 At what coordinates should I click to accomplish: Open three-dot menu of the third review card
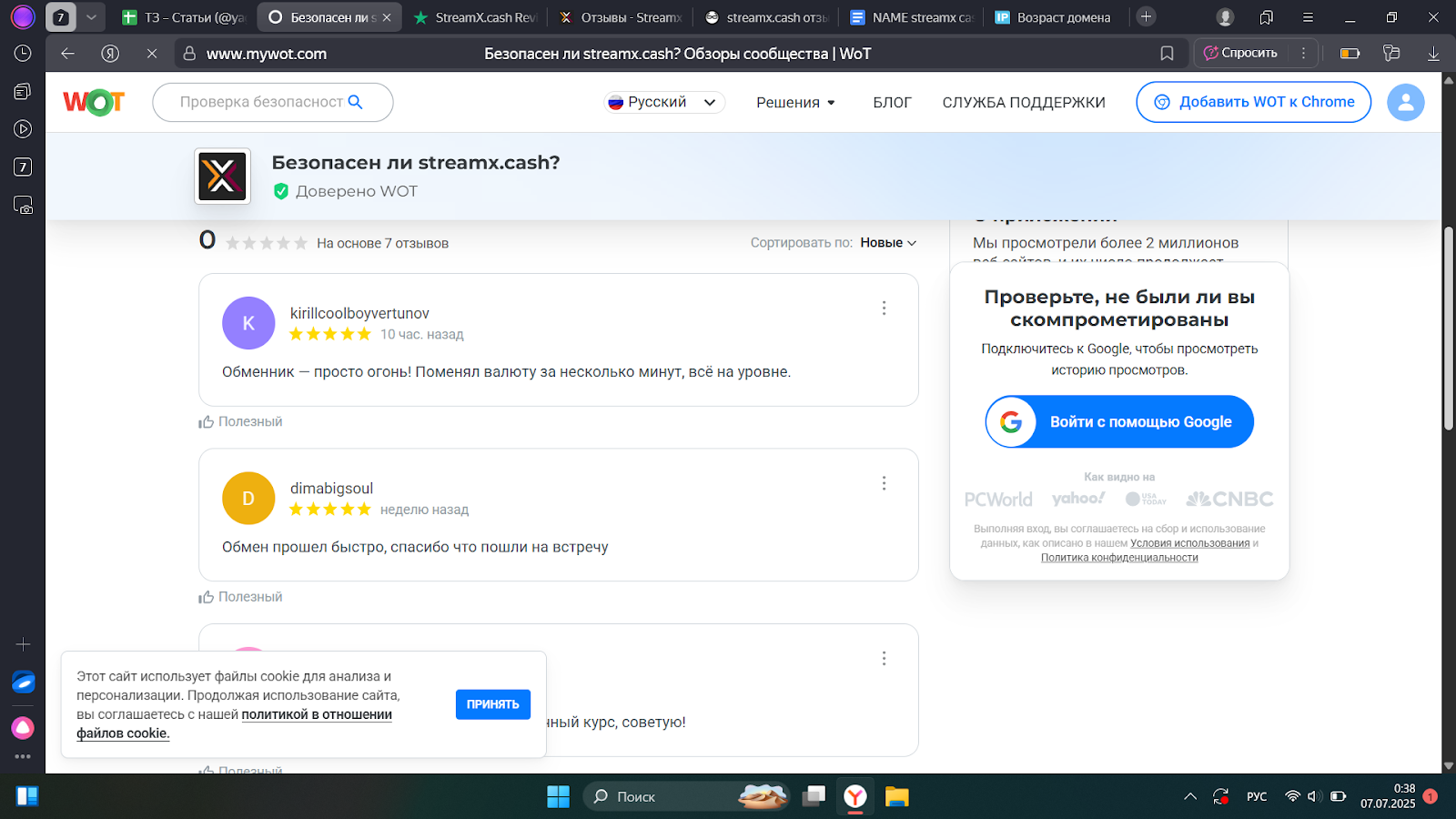tap(884, 658)
